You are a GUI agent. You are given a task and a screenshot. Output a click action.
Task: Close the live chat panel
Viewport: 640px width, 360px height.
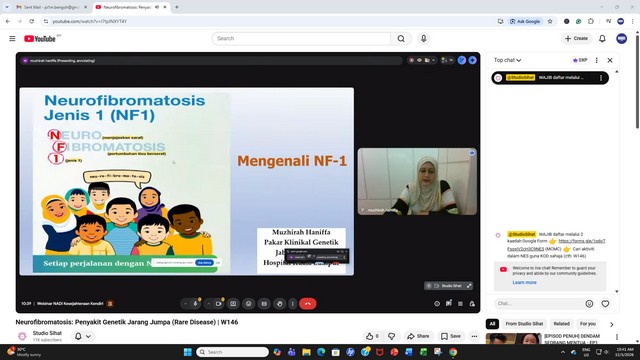coord(610,60)
